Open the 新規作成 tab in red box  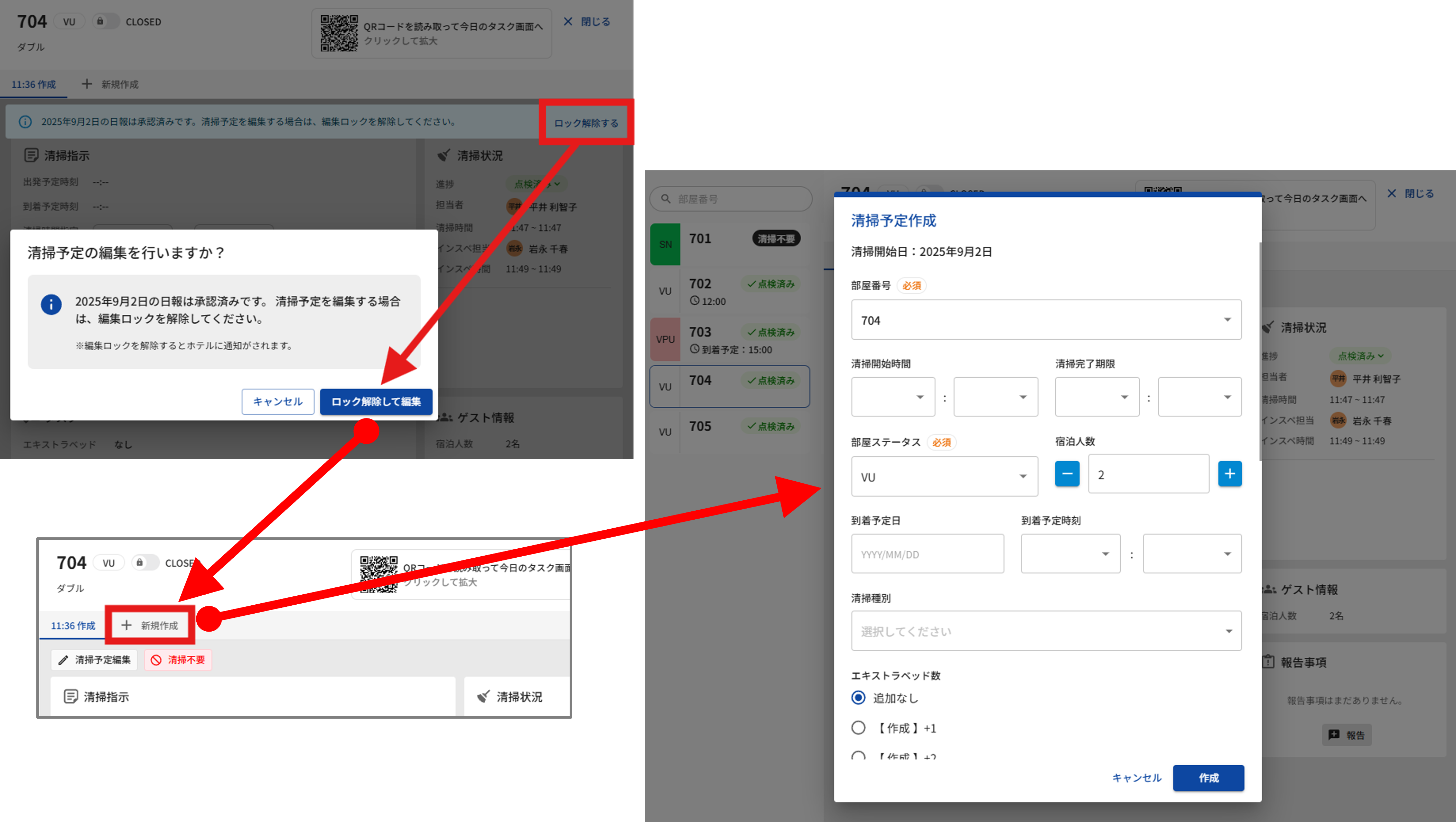click(150, 625)
